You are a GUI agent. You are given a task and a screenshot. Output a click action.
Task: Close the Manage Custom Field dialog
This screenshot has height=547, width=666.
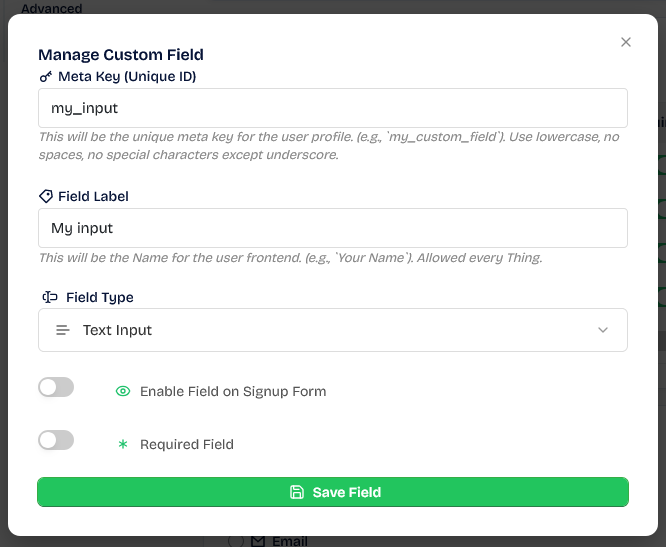tap(626, 42)
